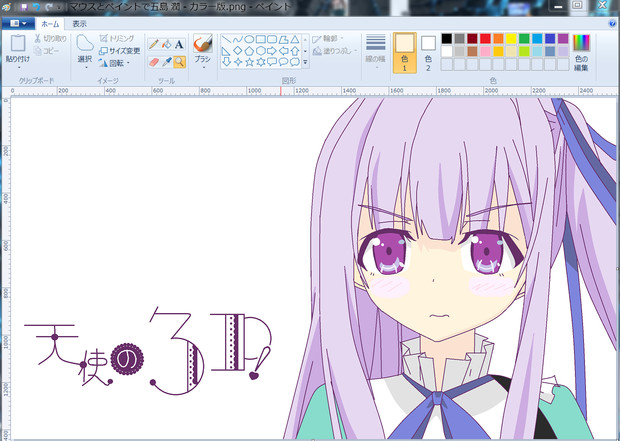The image size is (620, 441).
Task: Expand the shapes gallery with the bottom arrow
Action: coord(305,62)
